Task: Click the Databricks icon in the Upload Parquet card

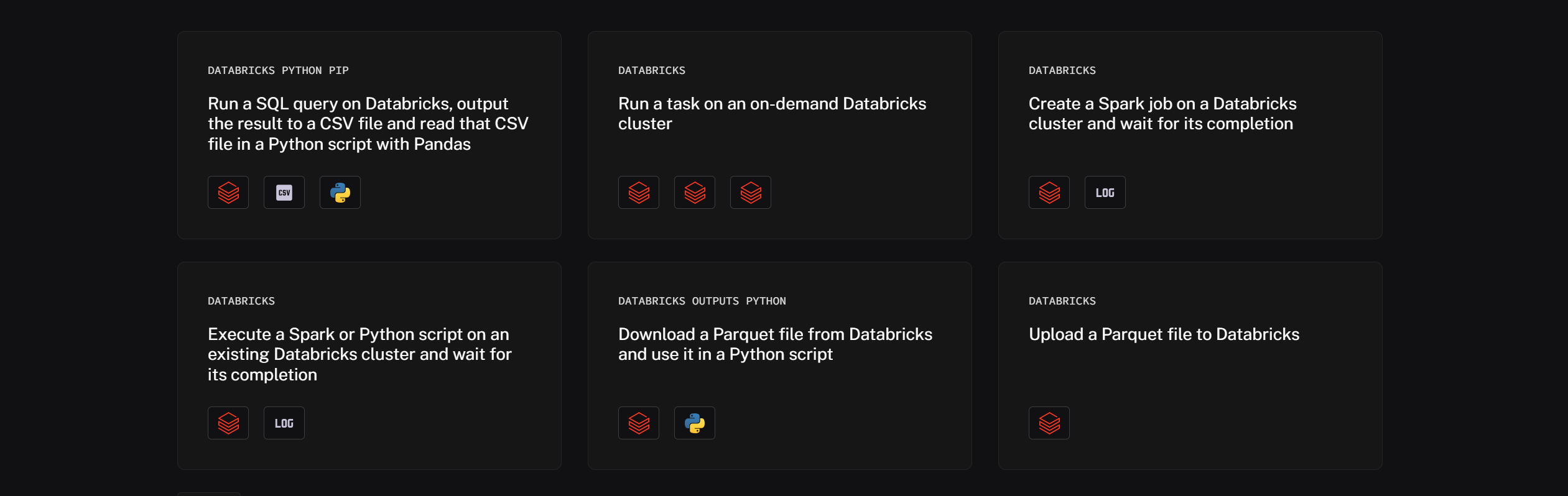Action: coord(1049,423)
